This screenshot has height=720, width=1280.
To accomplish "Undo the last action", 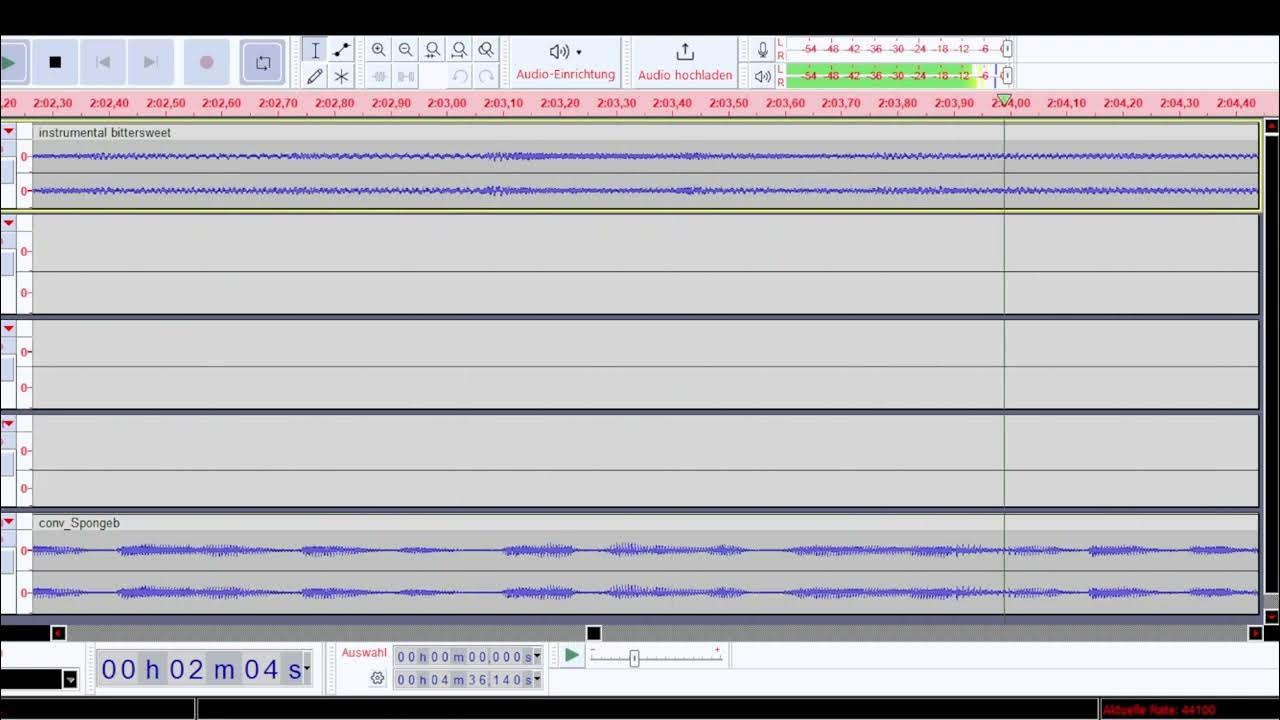I will click(459, 76).
